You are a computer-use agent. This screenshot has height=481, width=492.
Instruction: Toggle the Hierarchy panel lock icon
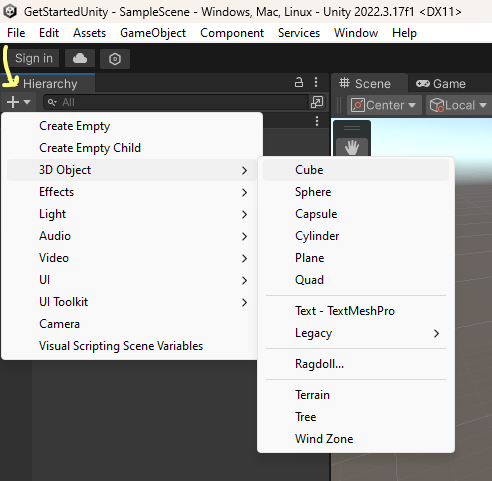[x=299, y=82]
